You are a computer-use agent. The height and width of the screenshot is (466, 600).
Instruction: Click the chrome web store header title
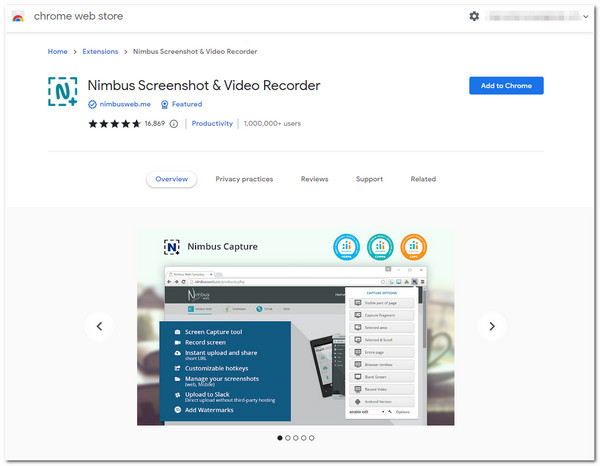point(78,16)
